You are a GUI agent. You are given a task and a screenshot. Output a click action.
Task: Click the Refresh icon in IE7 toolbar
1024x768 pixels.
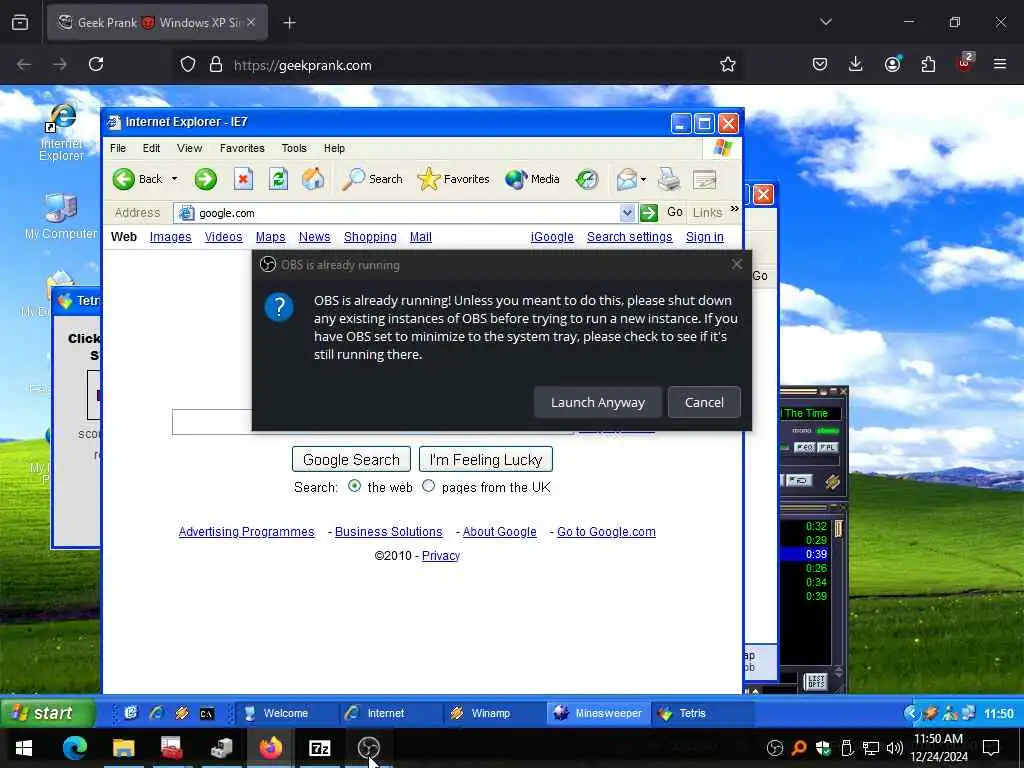278,179
